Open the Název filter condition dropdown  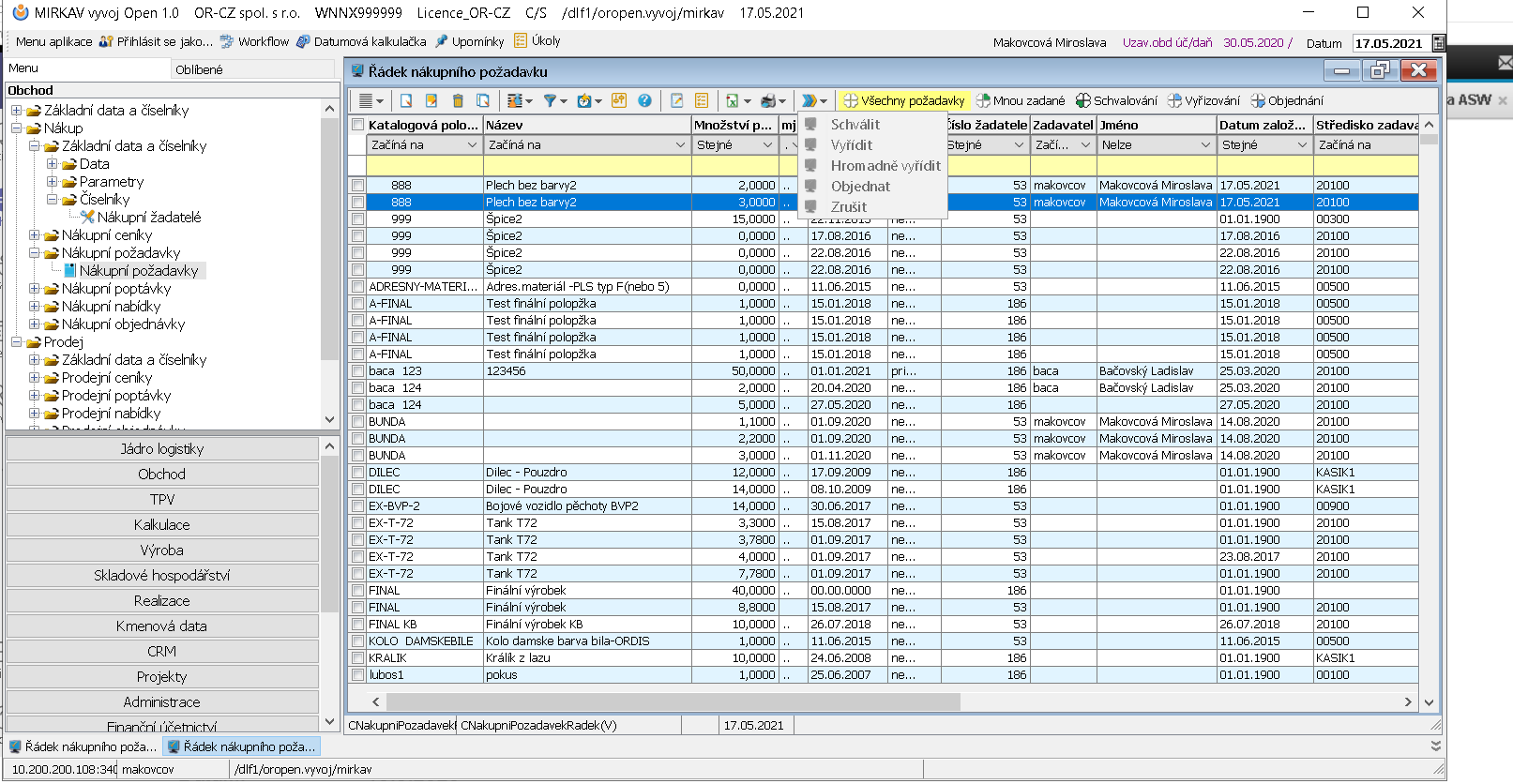[x=681, y=145]
